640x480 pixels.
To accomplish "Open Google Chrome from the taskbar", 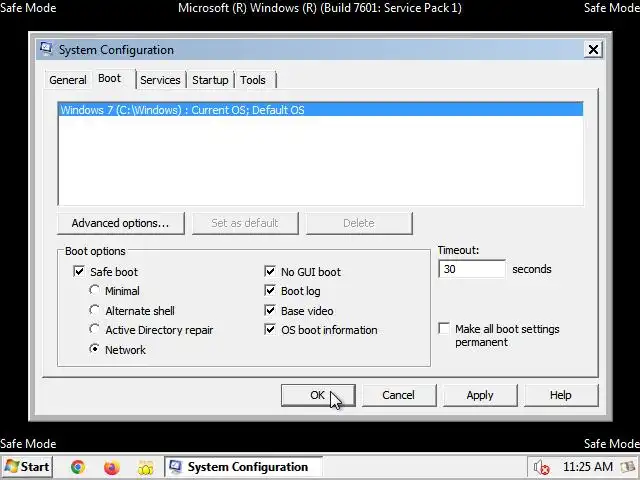I will [x=78, y=467].
